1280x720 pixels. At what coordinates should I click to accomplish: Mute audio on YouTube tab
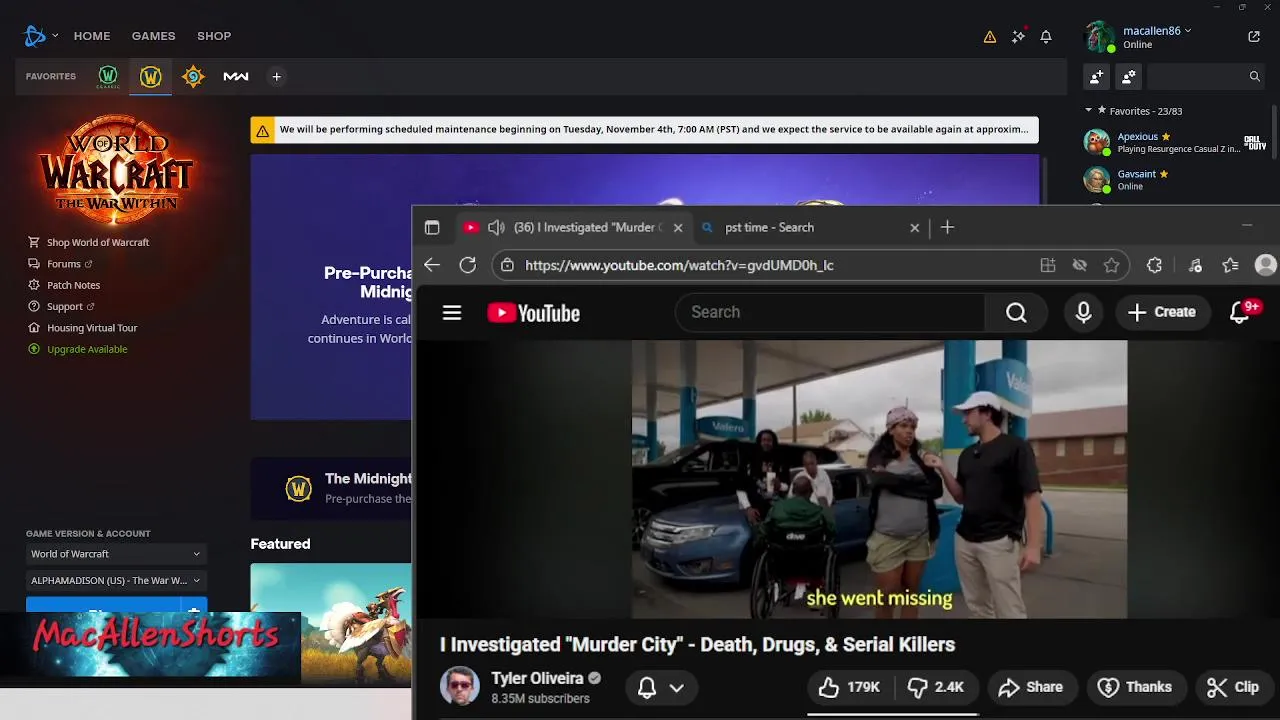[x=496, y=228]
